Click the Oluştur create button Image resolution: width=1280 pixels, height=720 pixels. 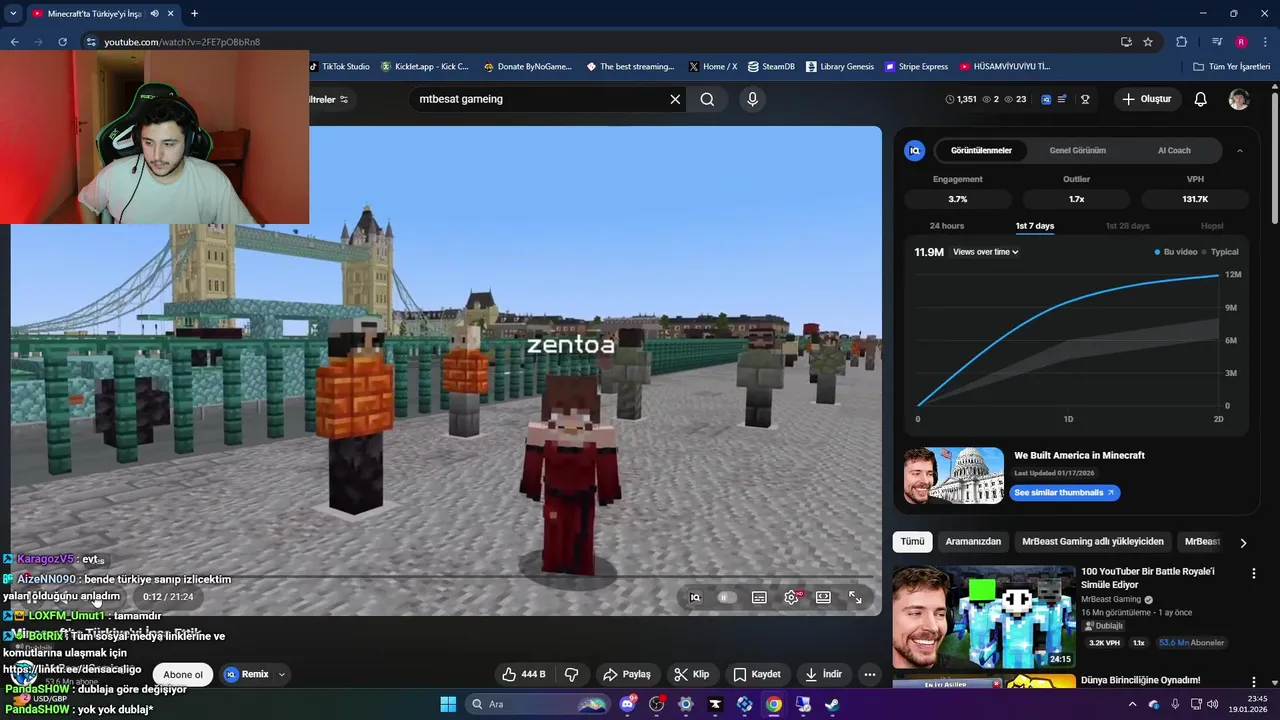point(1146,99)
